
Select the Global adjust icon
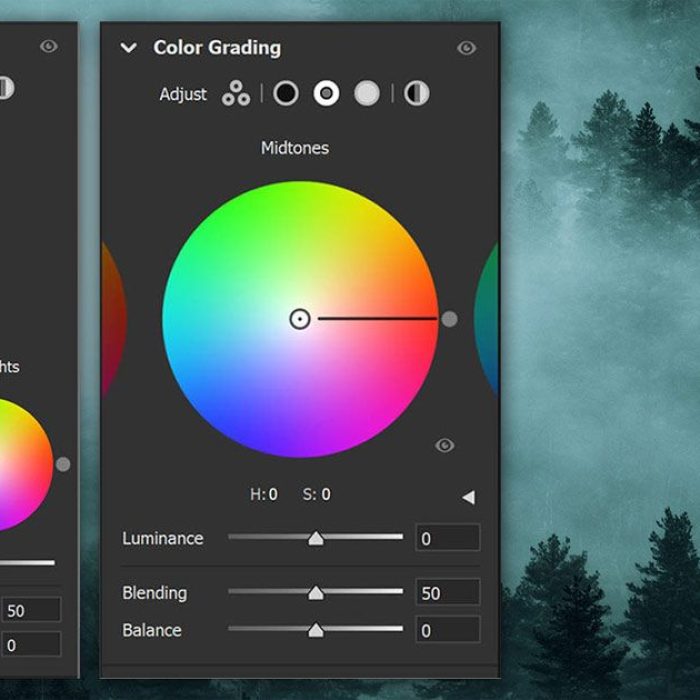(x=417, y=94)
